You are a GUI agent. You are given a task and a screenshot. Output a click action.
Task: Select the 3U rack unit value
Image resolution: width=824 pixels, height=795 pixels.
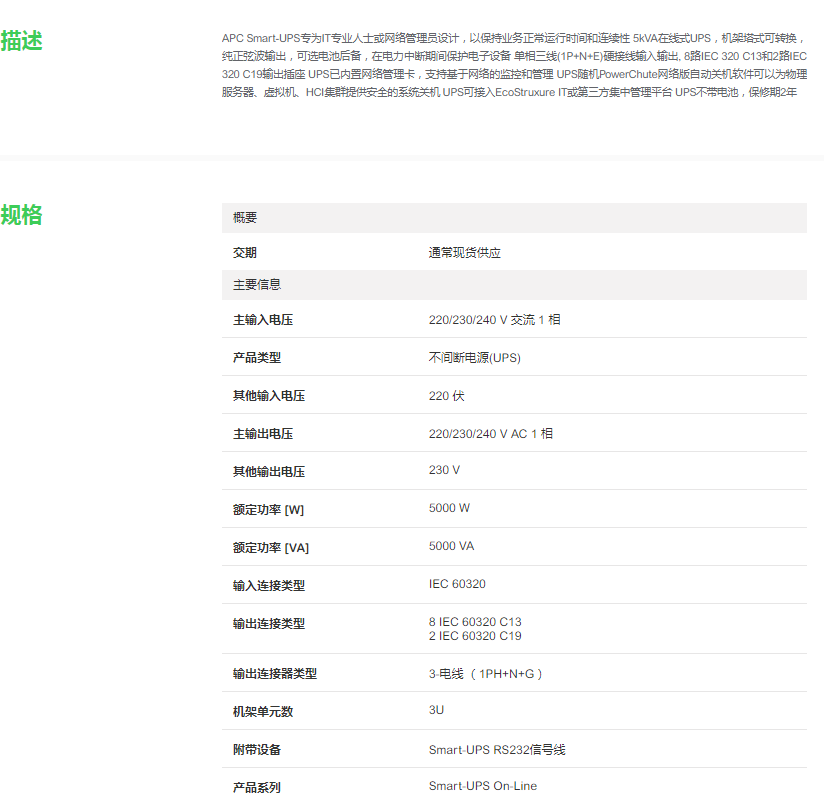click(x=436, y=710)
